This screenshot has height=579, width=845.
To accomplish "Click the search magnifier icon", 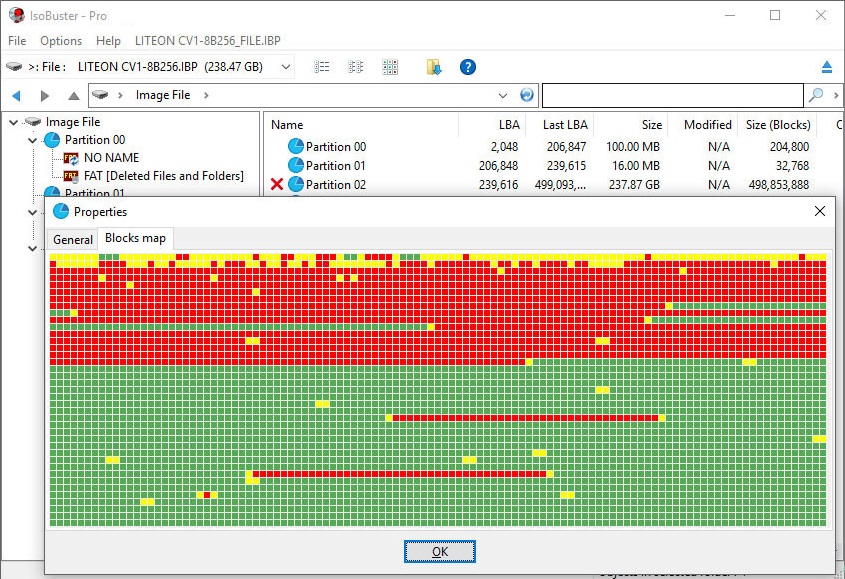I will click(x=816, y=95).
